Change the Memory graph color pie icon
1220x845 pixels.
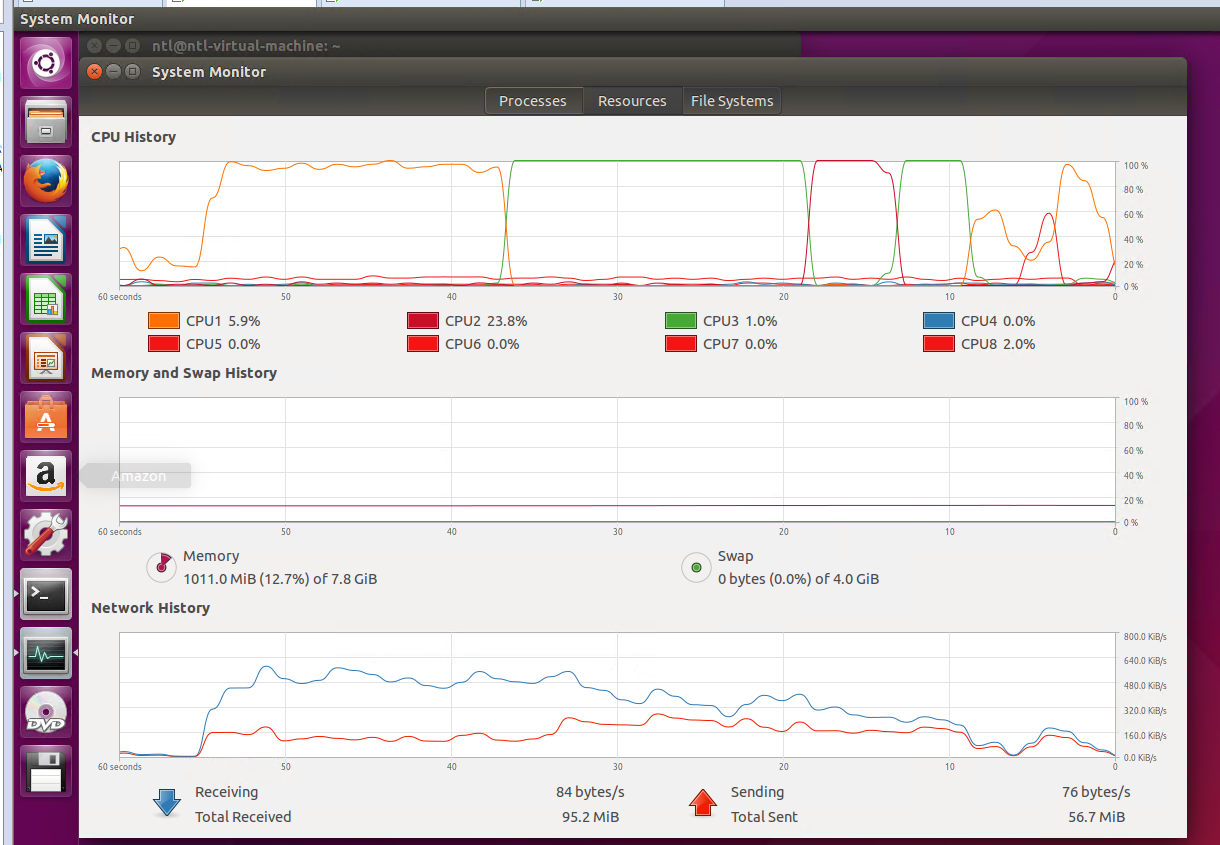pyautogui.click(x=161, y=567)
